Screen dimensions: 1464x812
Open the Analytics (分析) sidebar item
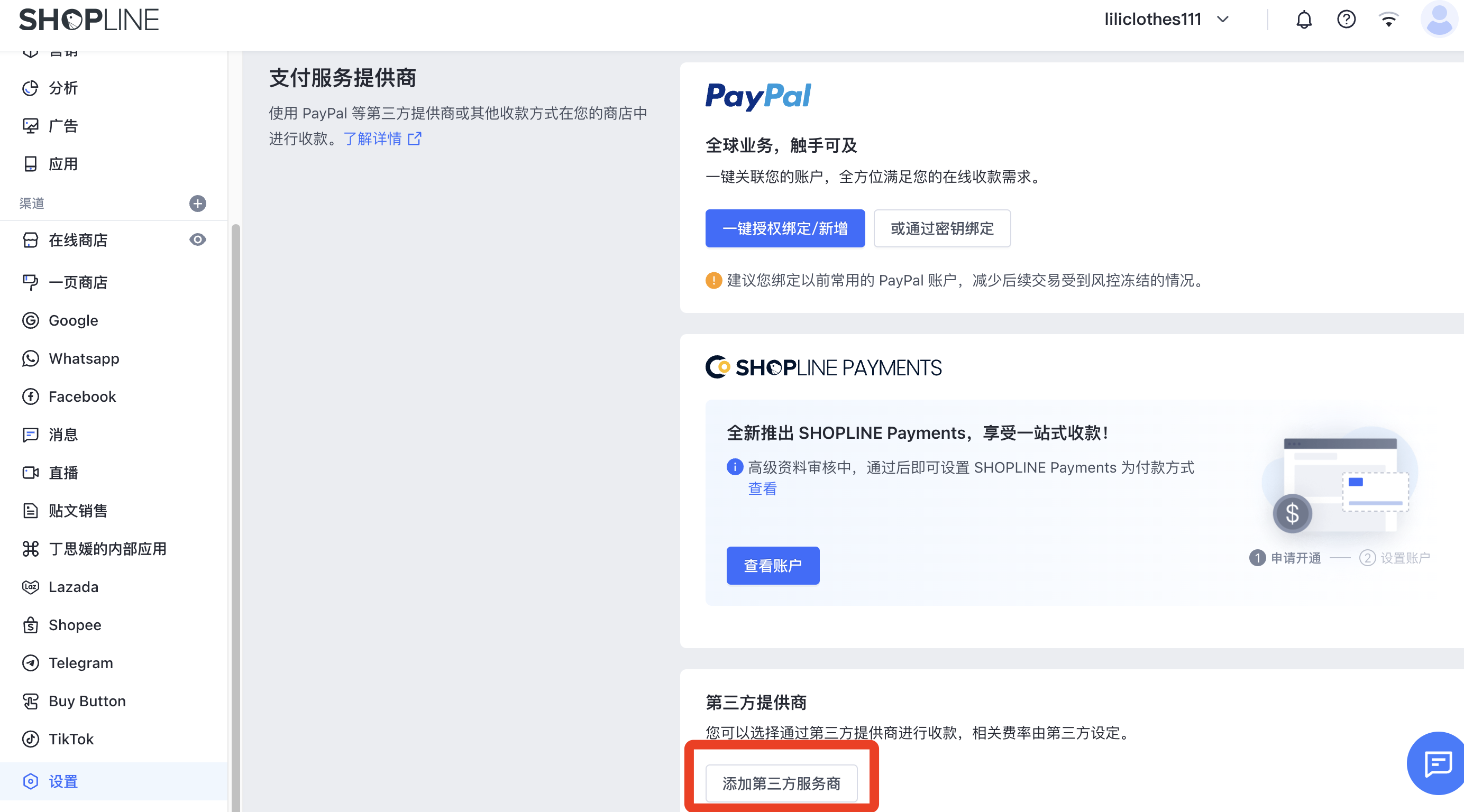coord(62,88)
